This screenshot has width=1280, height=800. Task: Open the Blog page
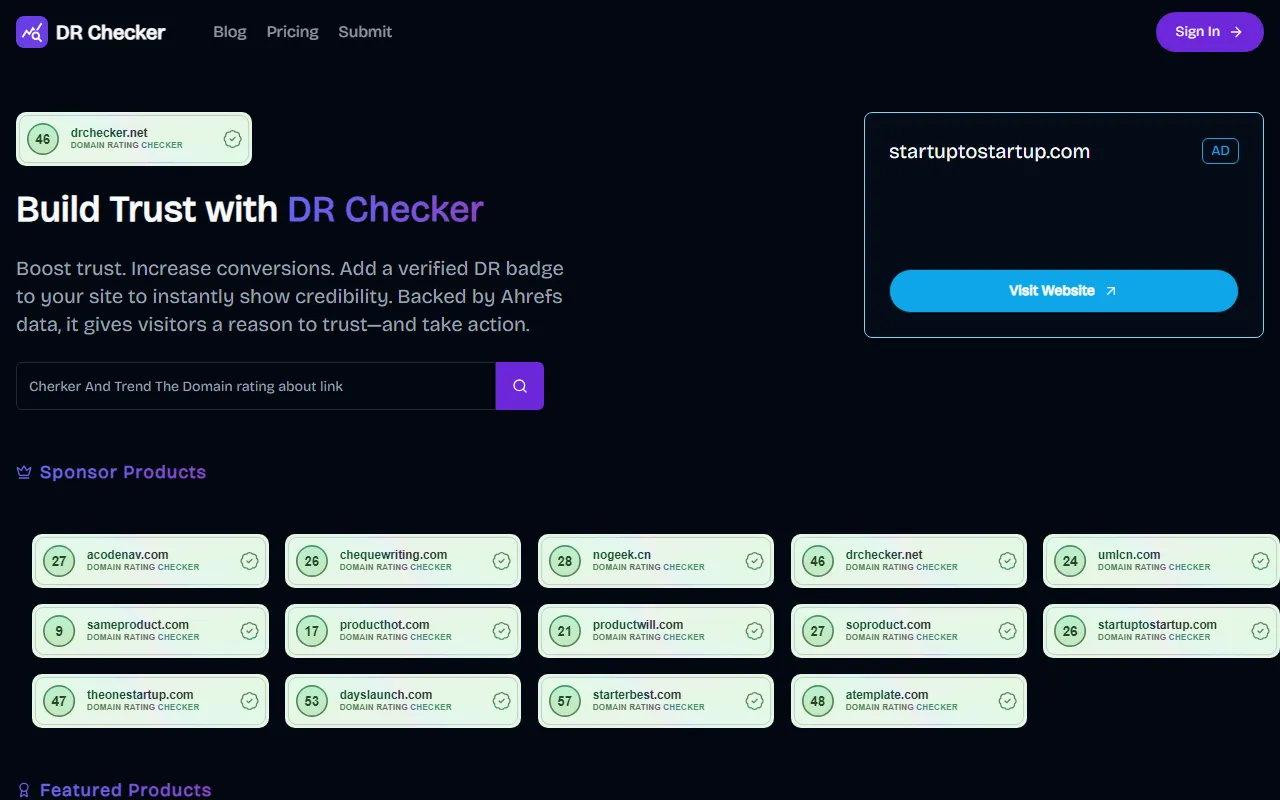click(229, 32)
